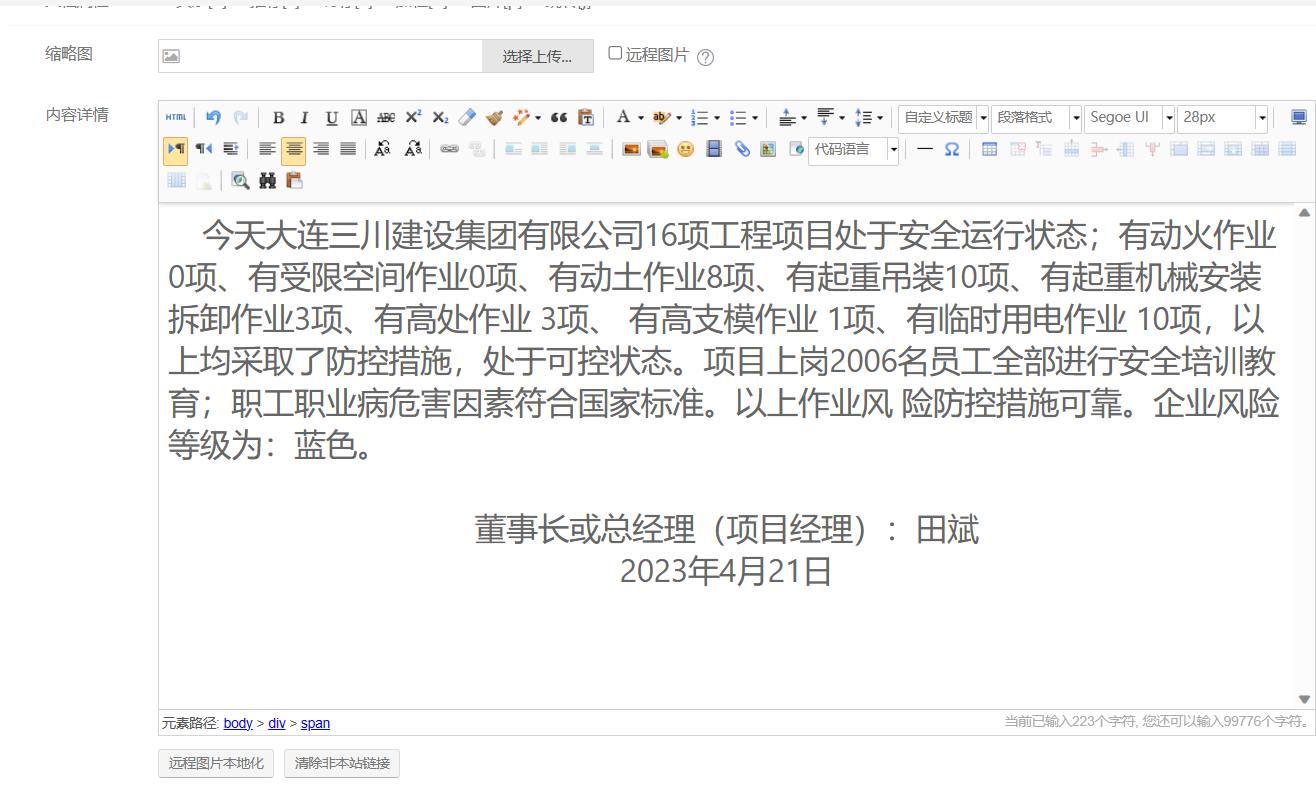The width and height of the screenshot is (1316, 789).
Task: Insert a bulleted list
Action: [738, 118]
